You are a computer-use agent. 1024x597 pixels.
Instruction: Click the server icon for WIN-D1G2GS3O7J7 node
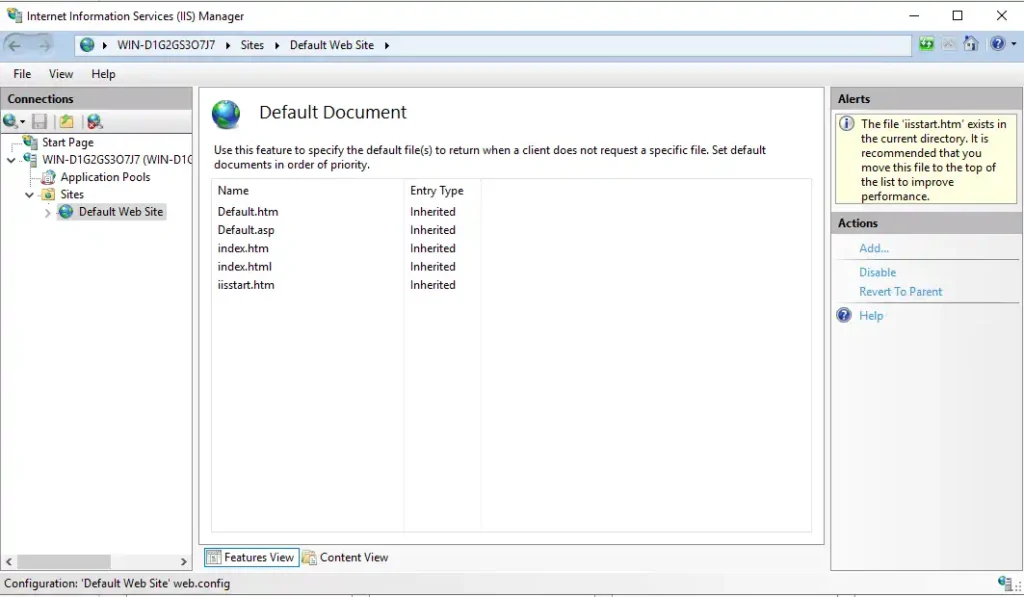(x=30, y=159)
